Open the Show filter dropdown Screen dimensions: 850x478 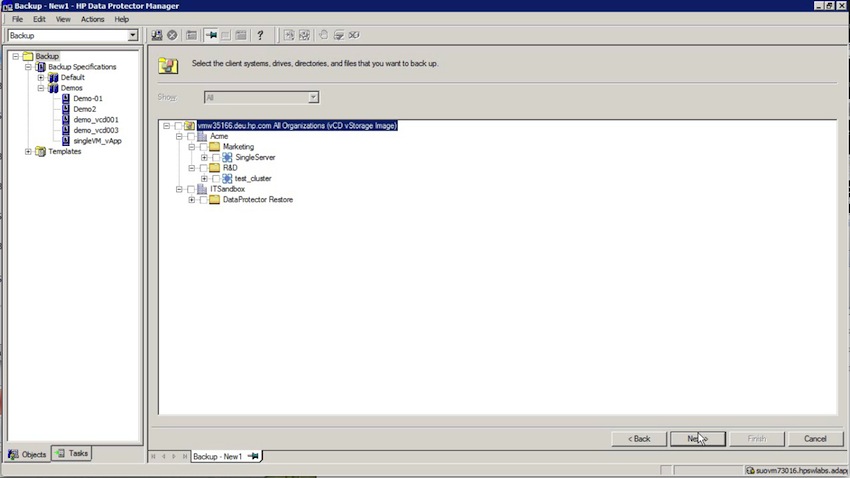click(x=313, y=98)
